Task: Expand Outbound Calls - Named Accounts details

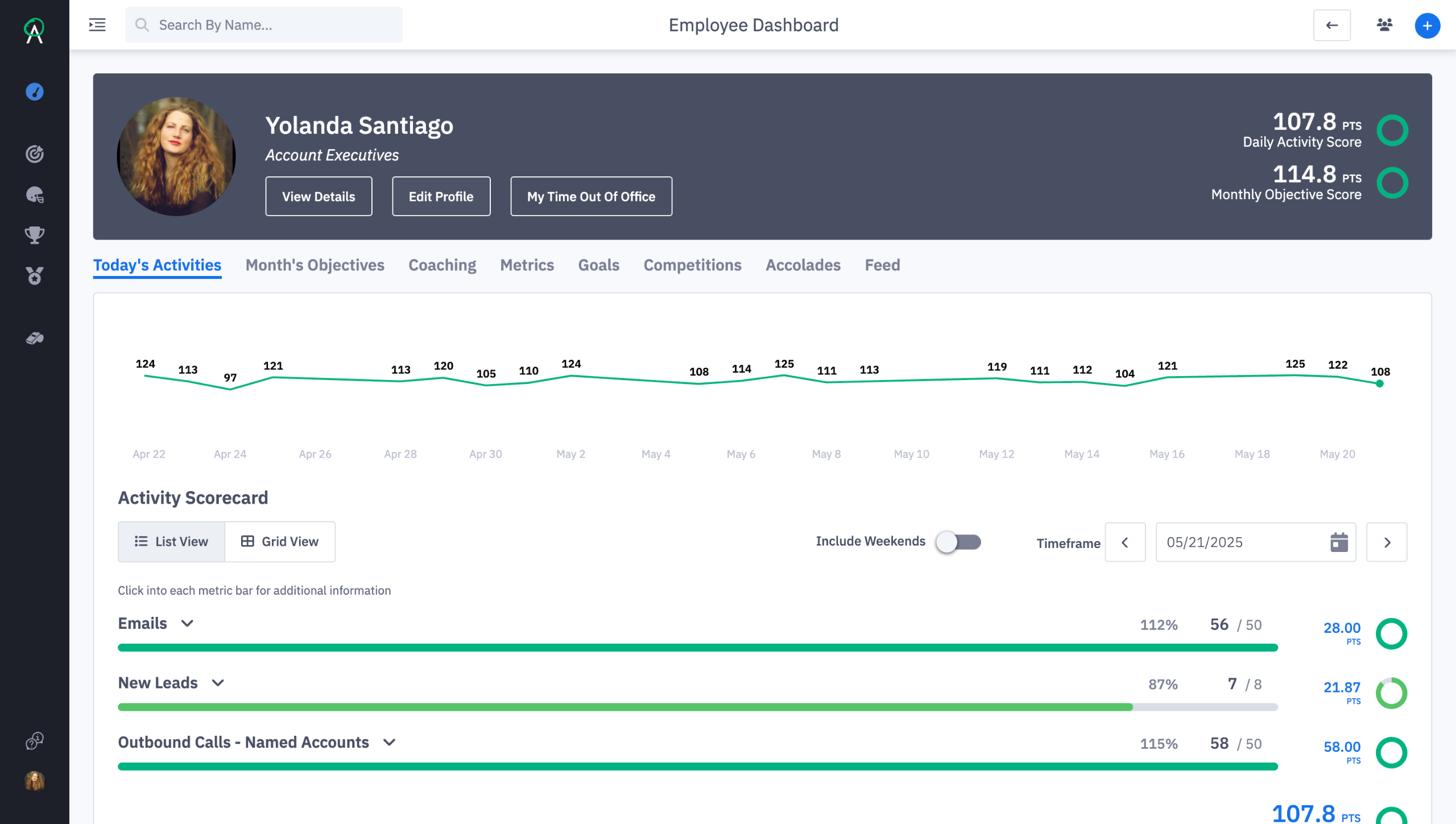Action: click(x=389, y=743)
